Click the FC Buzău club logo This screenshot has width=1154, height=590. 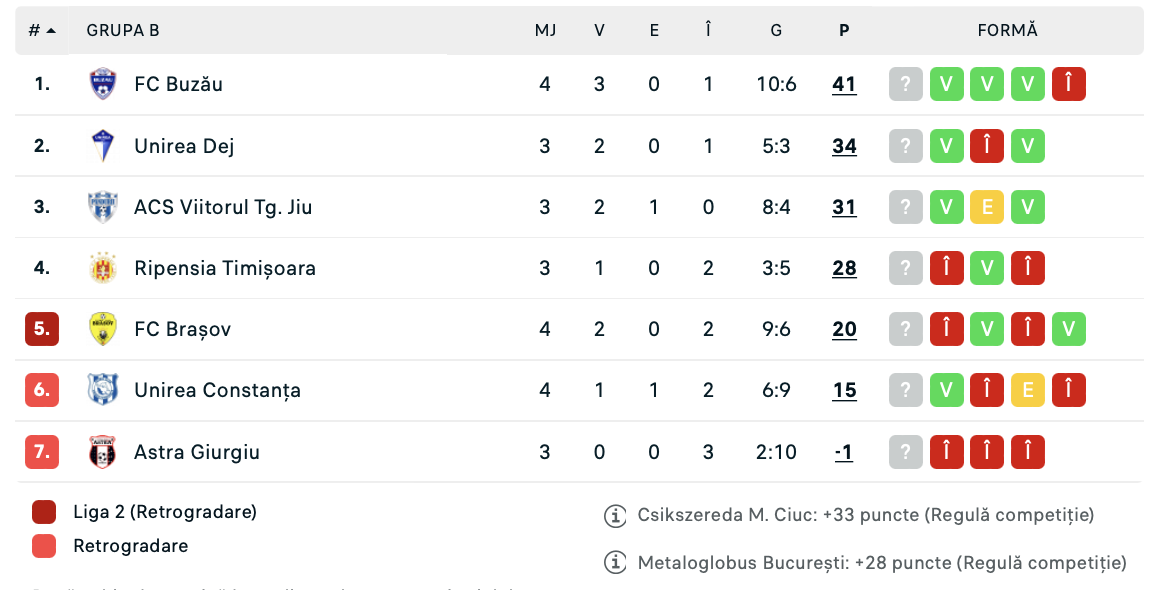102,84
